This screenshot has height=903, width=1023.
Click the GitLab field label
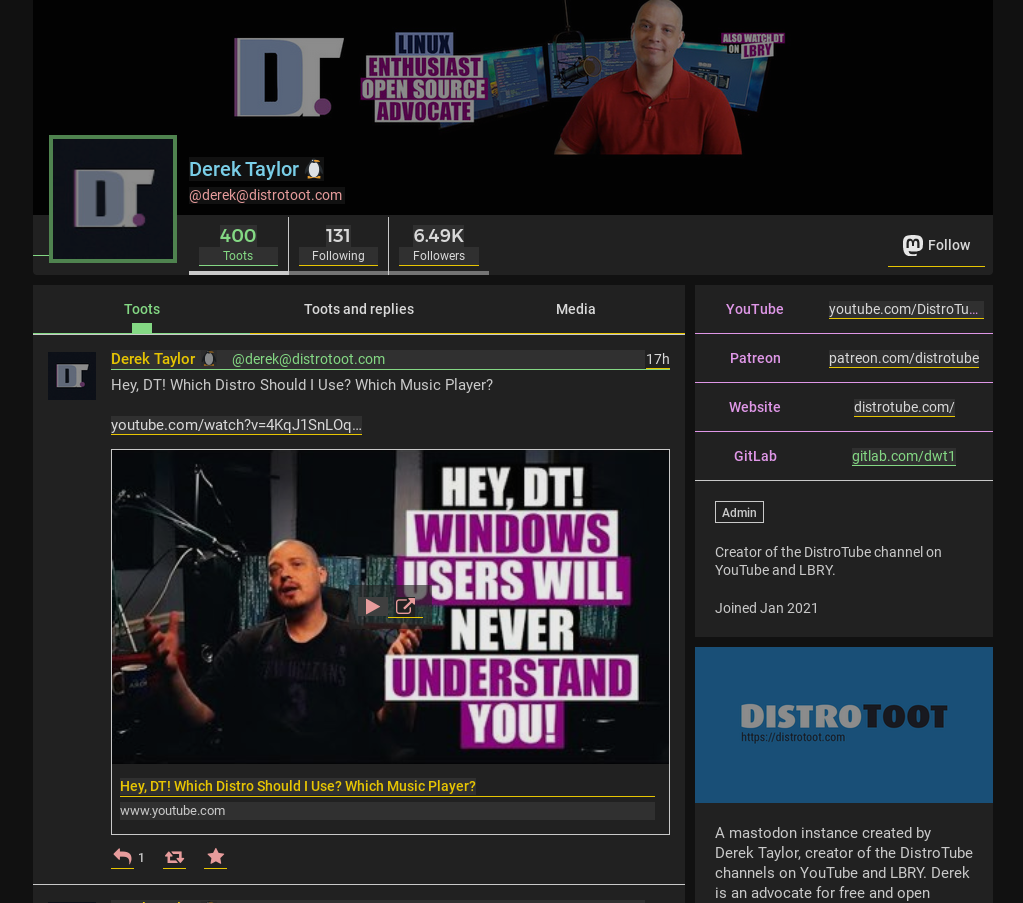click(755, 456)
